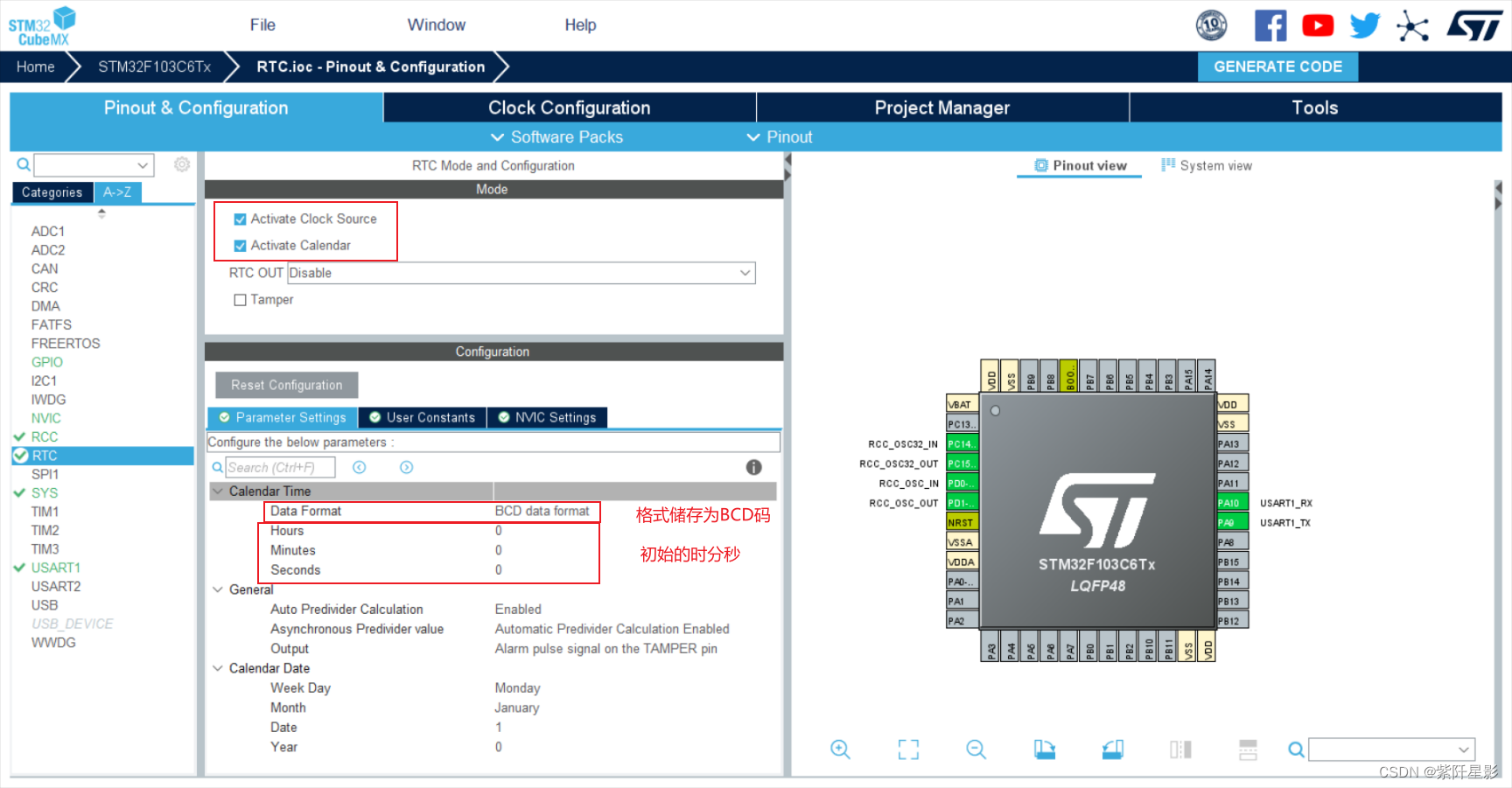This screenshot has width=1512, height=788.
Task: Click the GENERATE CODE button
Action: click(1277, 66)
